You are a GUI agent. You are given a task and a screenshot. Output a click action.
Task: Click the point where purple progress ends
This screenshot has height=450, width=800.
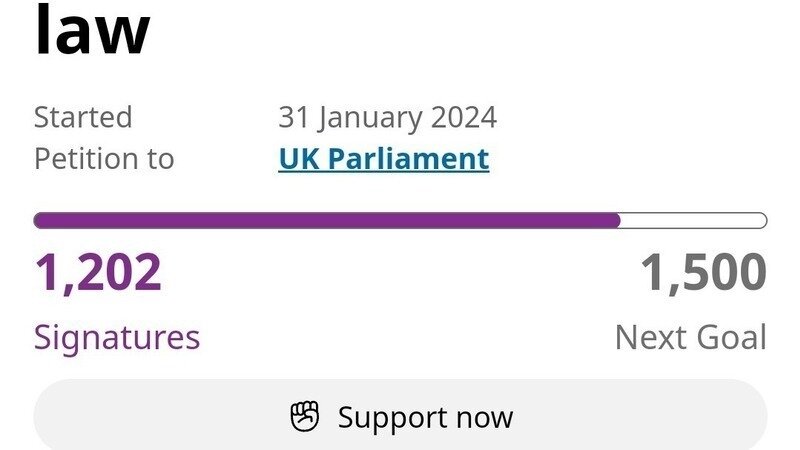619,221
